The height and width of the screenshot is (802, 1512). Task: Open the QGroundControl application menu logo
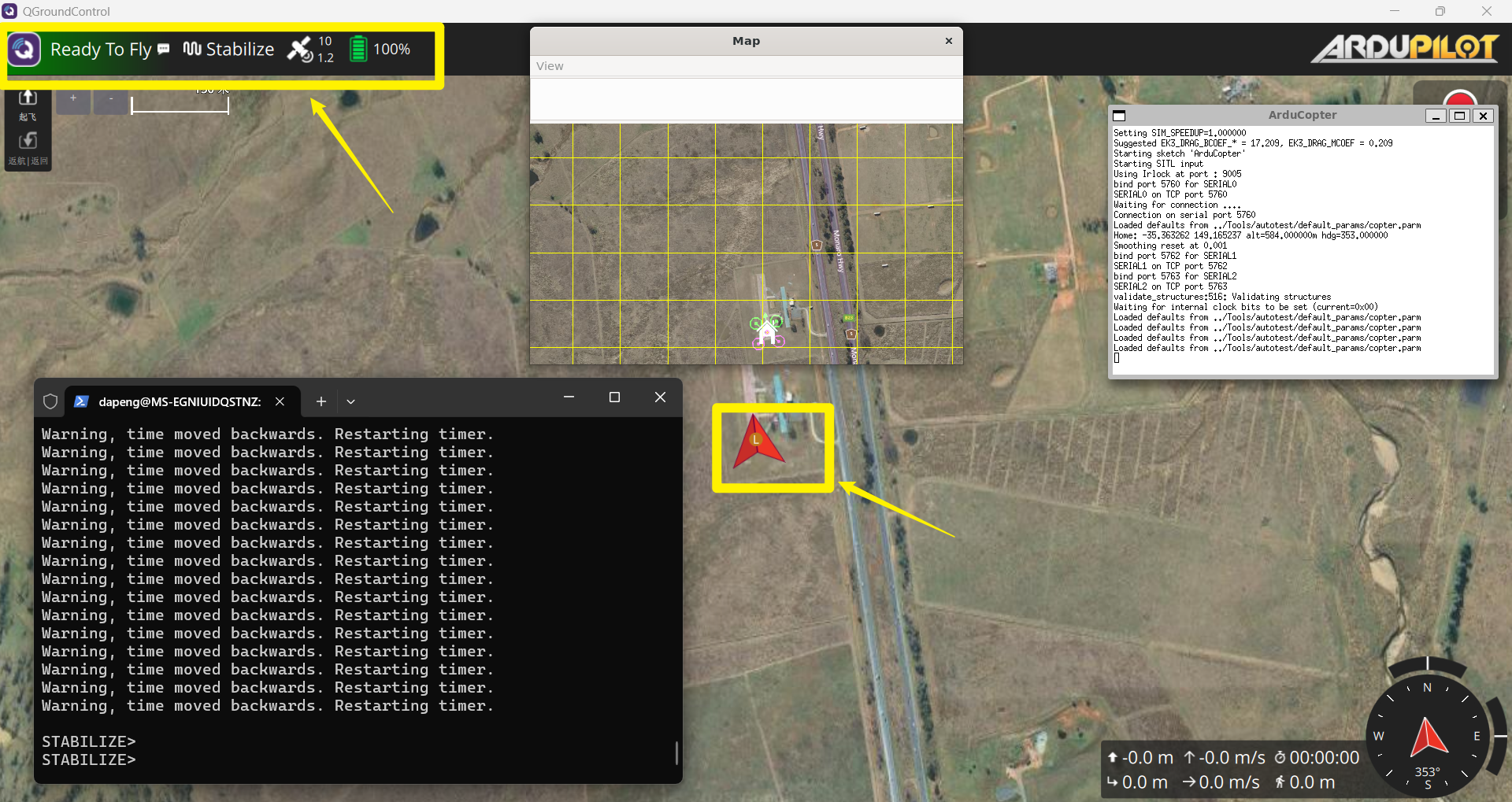pyautogui.click(x=24, y=50)
